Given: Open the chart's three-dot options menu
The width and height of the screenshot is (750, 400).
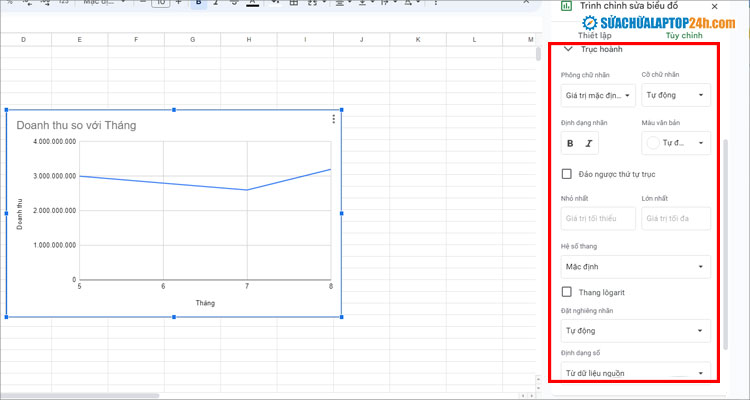Looking at the screenshot, I should (x=334, y=120).
